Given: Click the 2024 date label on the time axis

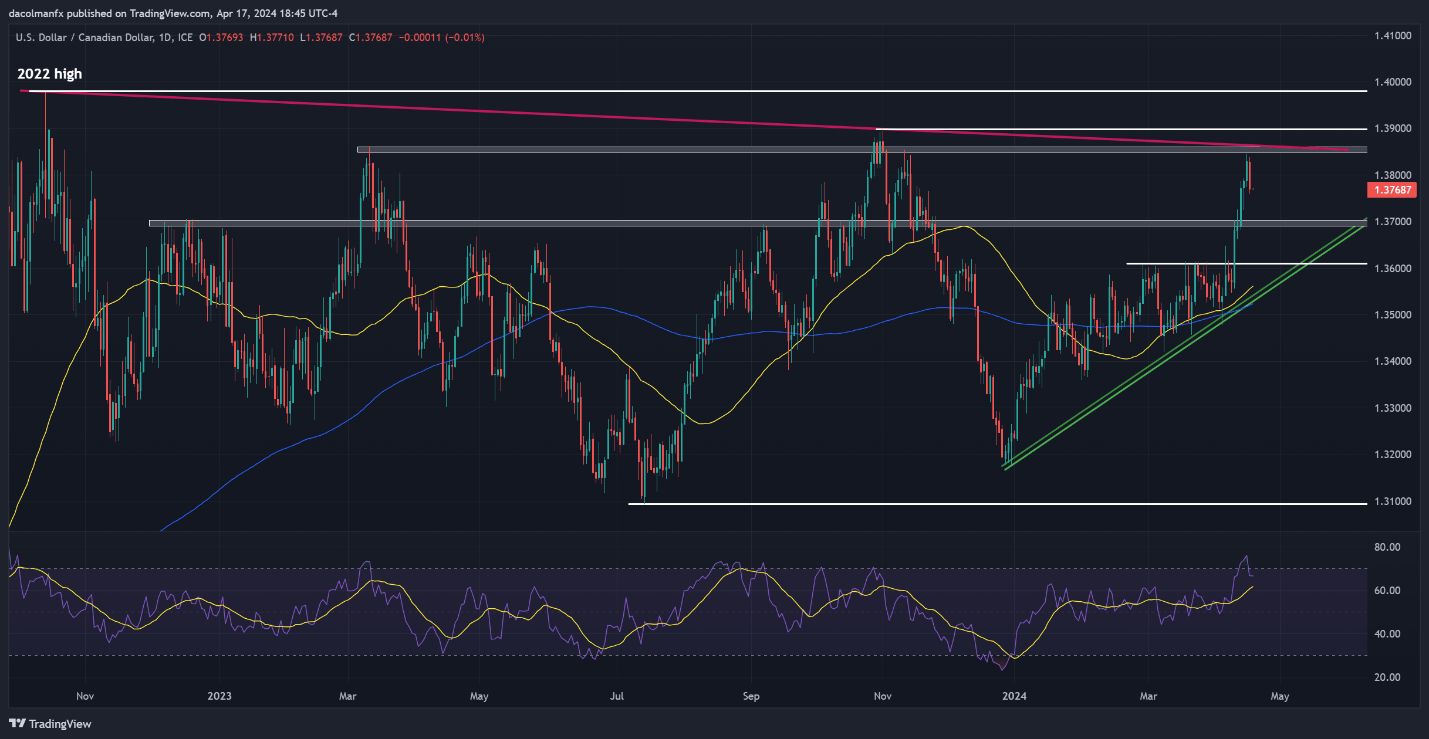Looking at the screenshot, I should (1014, 696).
